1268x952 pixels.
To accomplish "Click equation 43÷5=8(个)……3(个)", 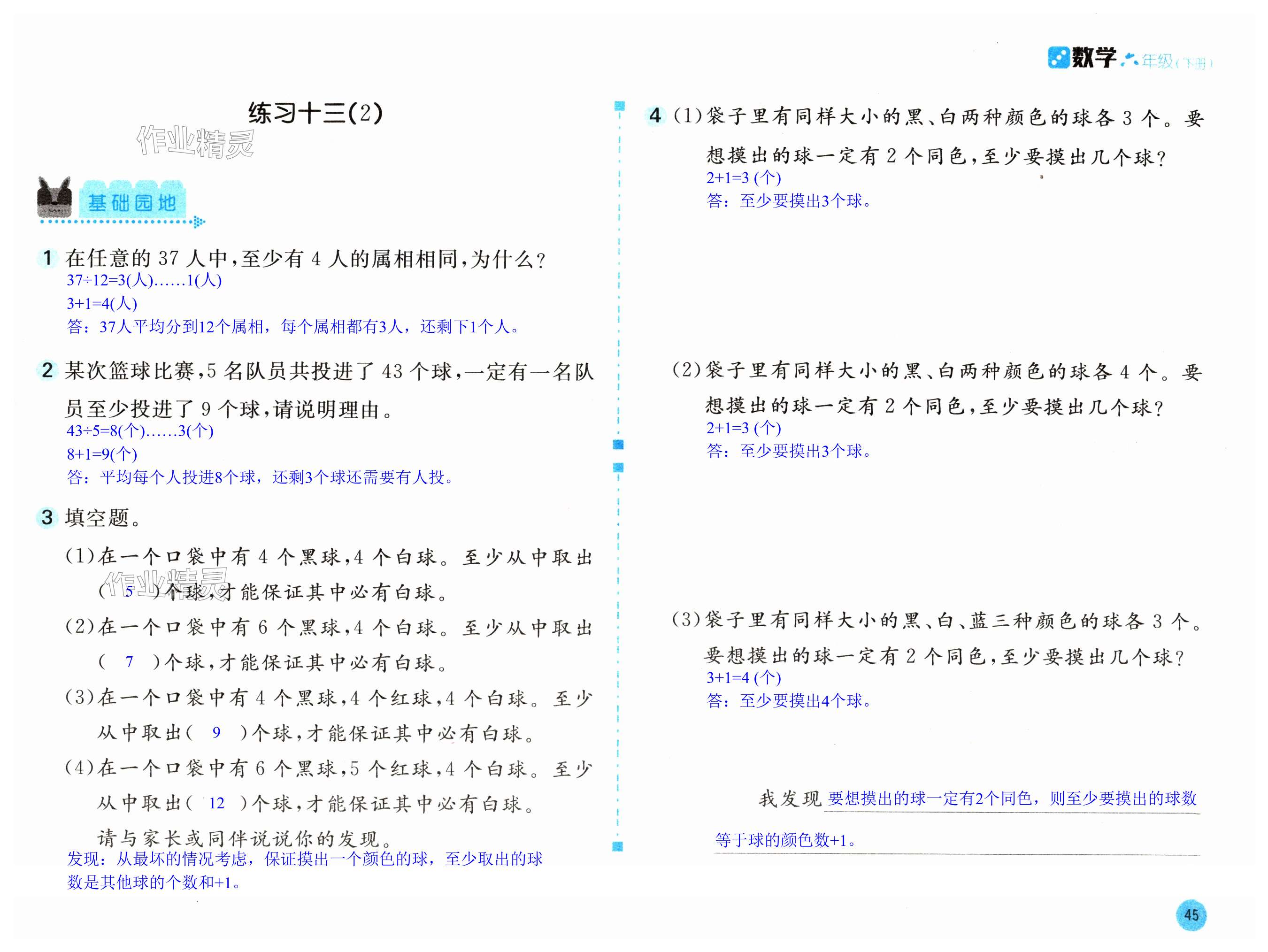I will 140,431.
